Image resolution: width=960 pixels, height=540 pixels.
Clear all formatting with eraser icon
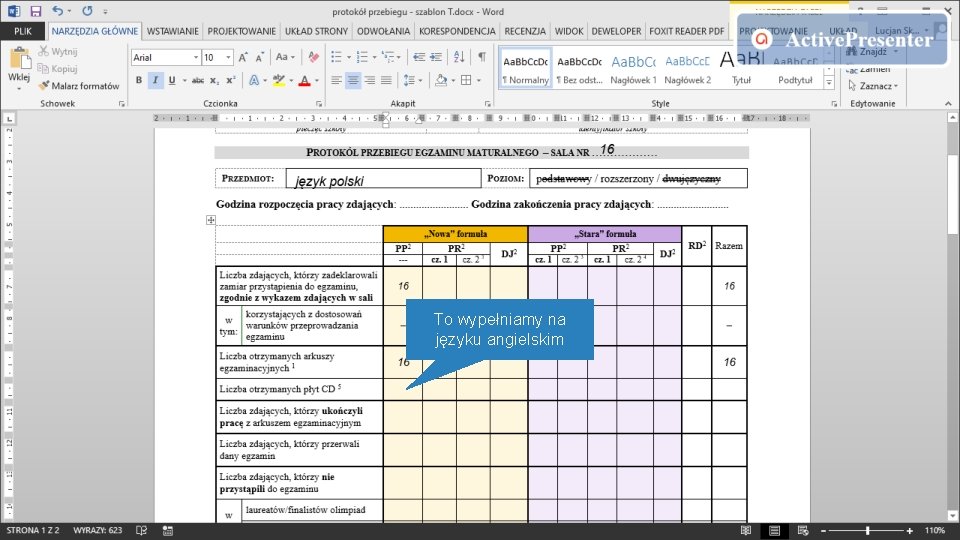[313, 57]
